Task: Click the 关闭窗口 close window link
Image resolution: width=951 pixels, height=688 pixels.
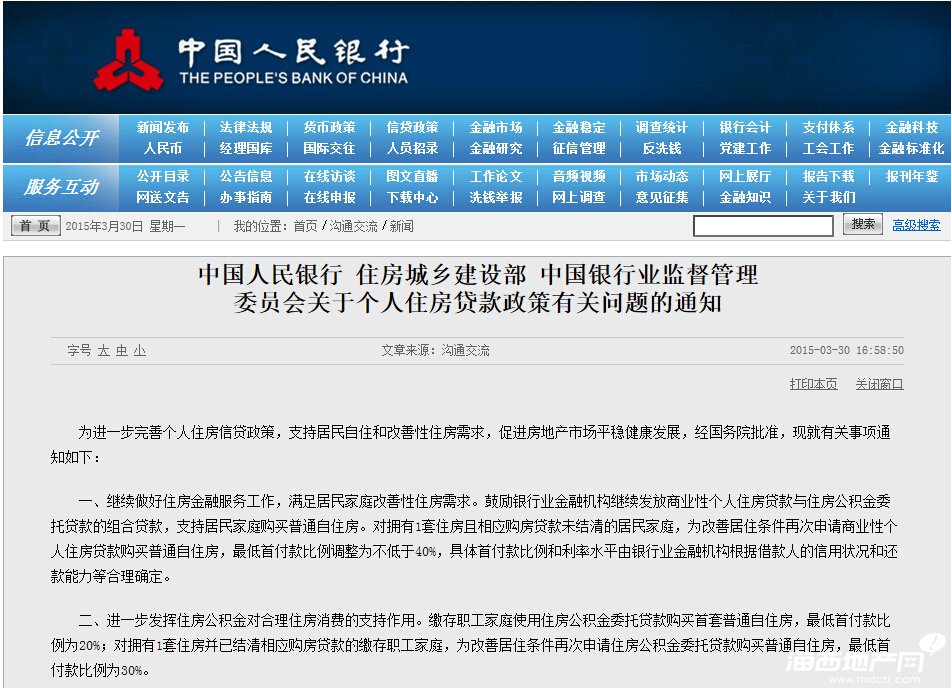Action: (879, 384)
